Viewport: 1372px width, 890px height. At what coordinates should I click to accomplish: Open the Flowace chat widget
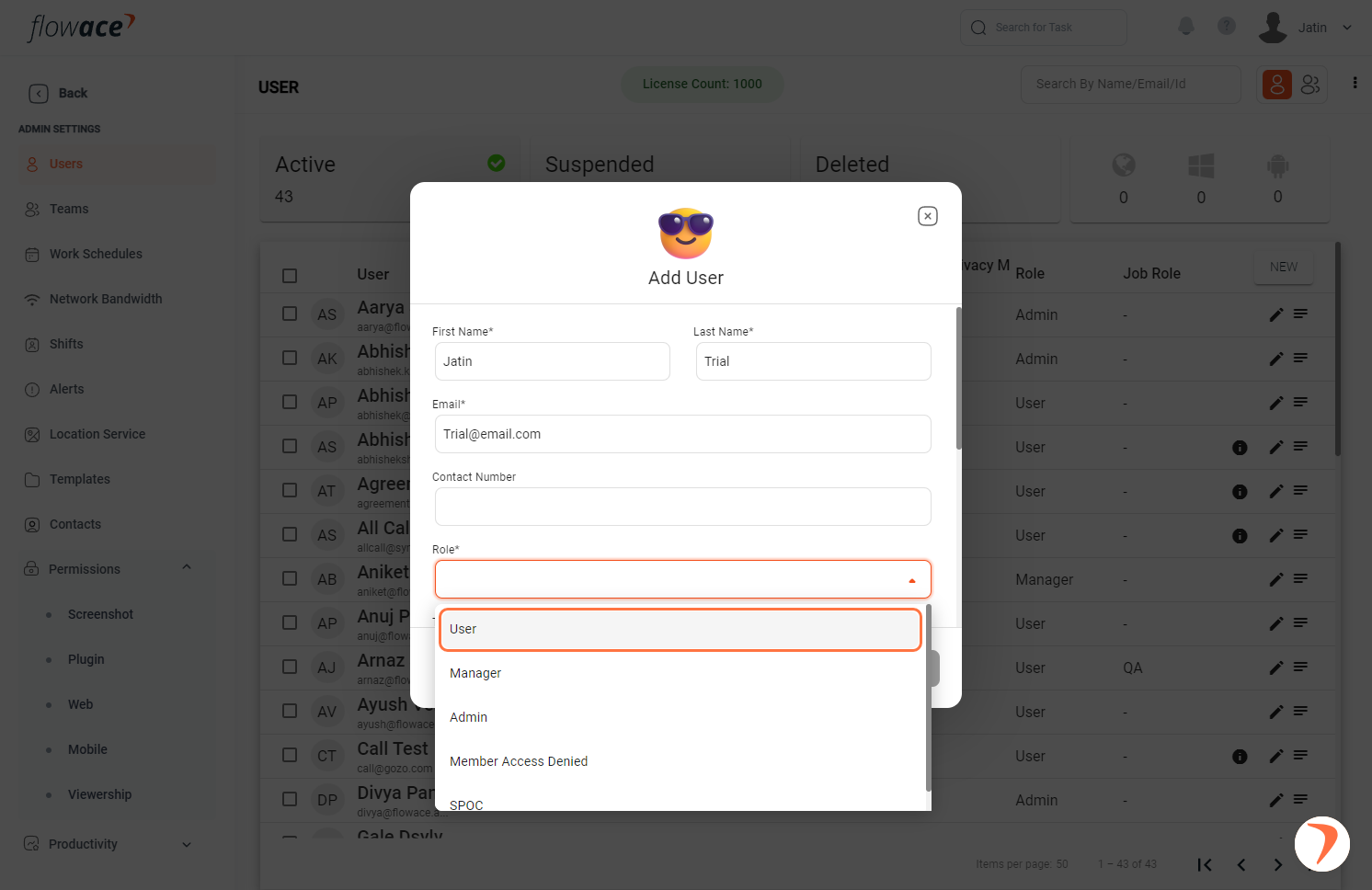[x=1322, y=843]
